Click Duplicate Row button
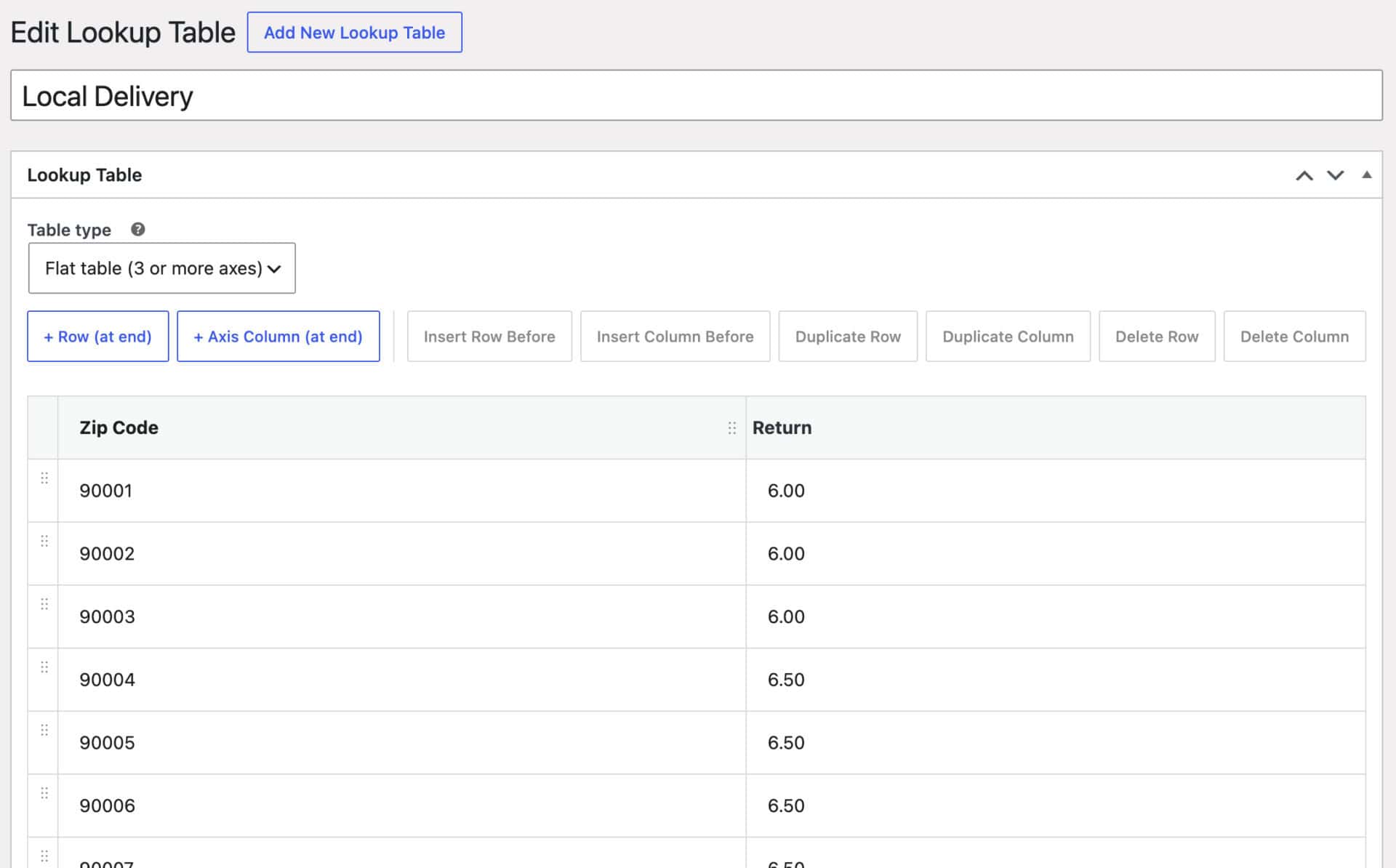Image resolution: width=1396 pixels, height=868 pixels. pyautogui.click(x=848, y=337)
